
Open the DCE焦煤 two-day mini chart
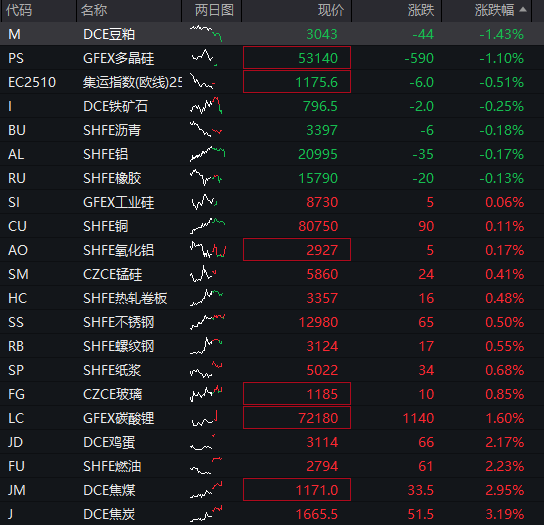pos(206,490)
